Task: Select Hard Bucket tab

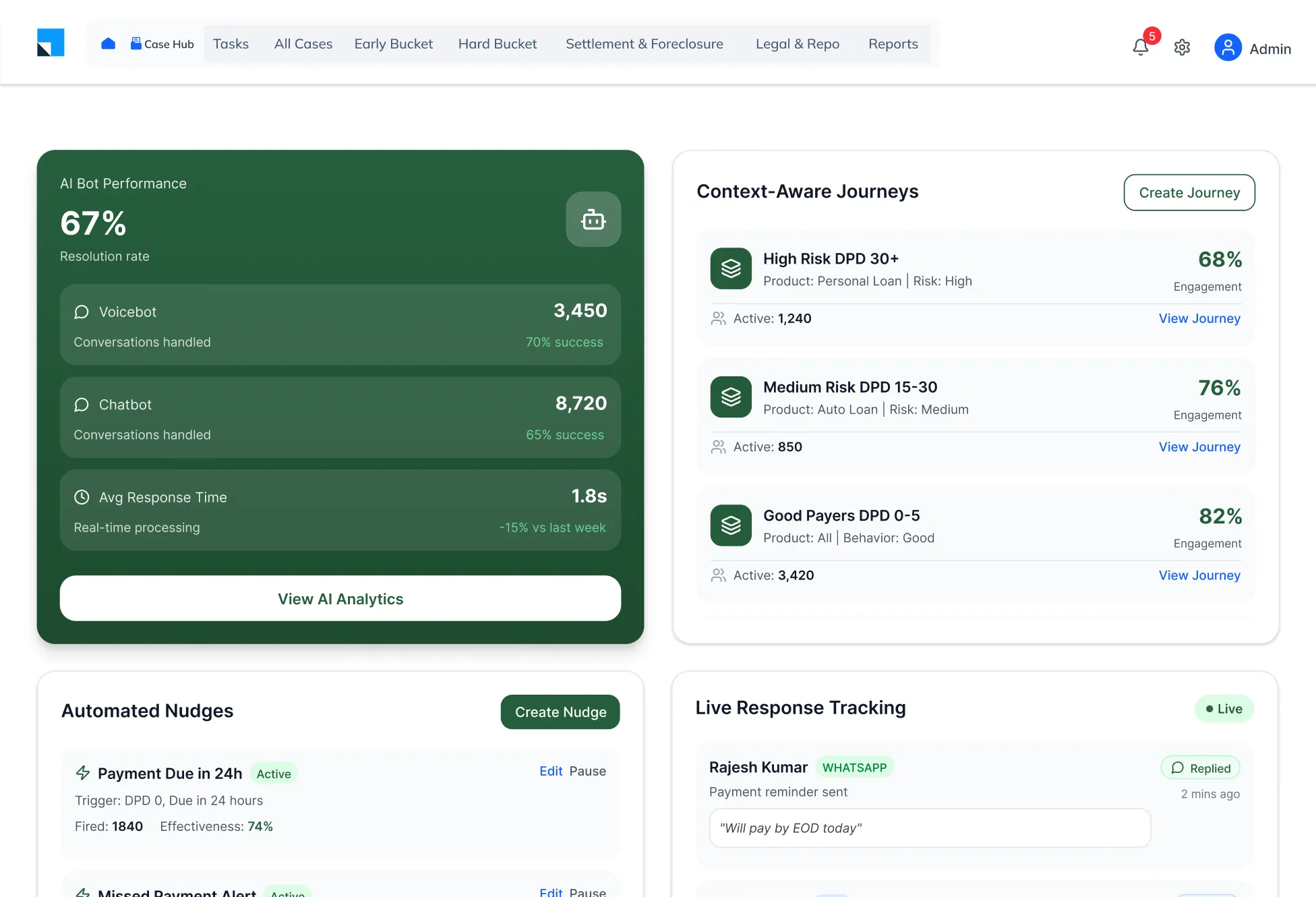Action: (x=498, y=44)
